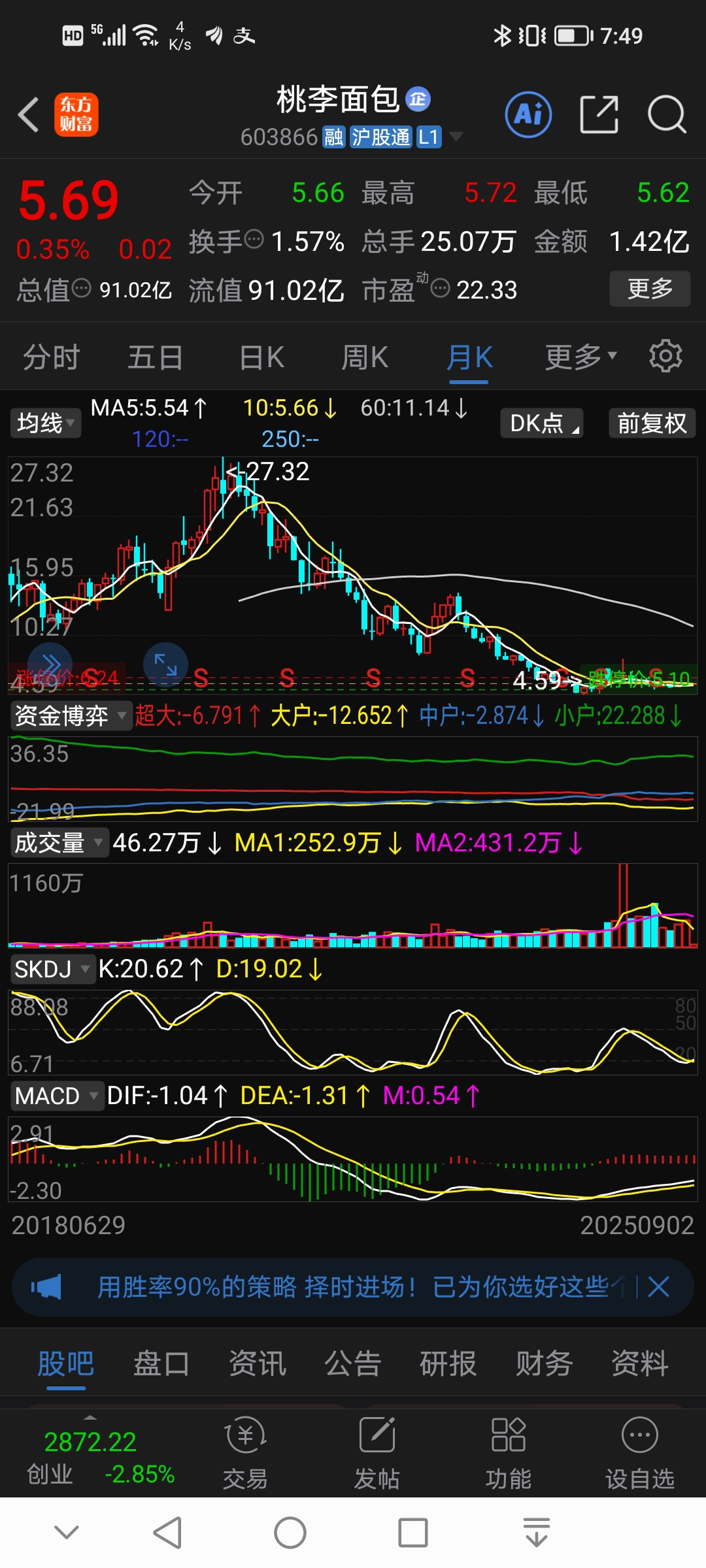Open the 财务 tab
Screen dimensions: 706x1568
pos(545,1364)
